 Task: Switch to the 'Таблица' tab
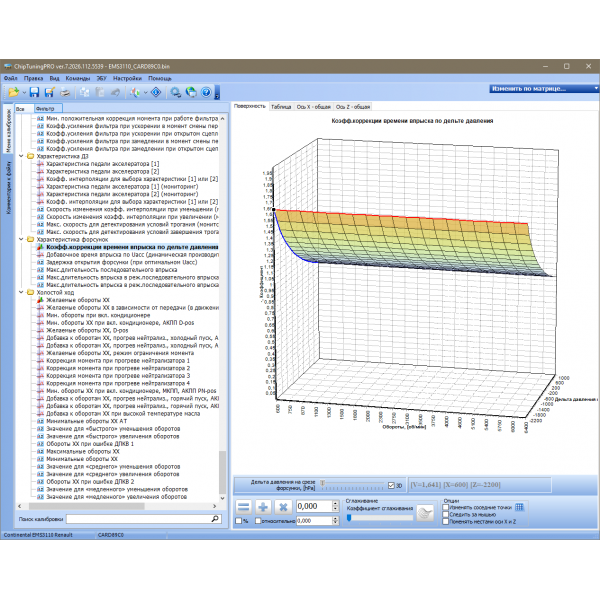click(281, 105)
